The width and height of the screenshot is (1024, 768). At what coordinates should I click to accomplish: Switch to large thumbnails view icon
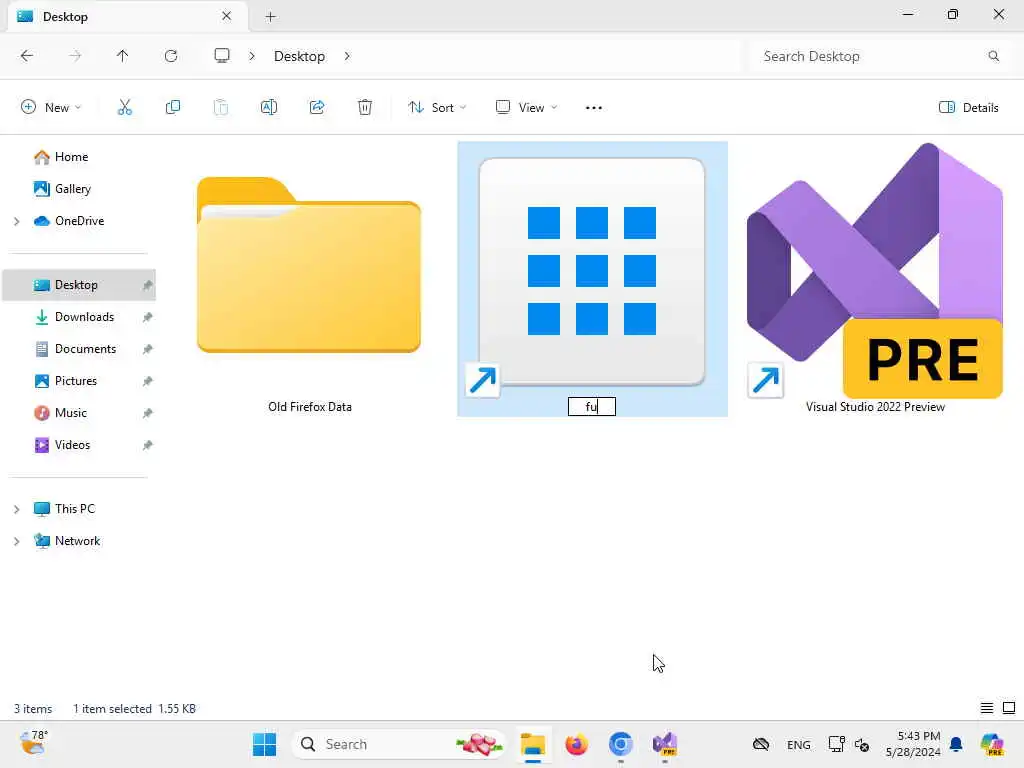pos(1009,708)
